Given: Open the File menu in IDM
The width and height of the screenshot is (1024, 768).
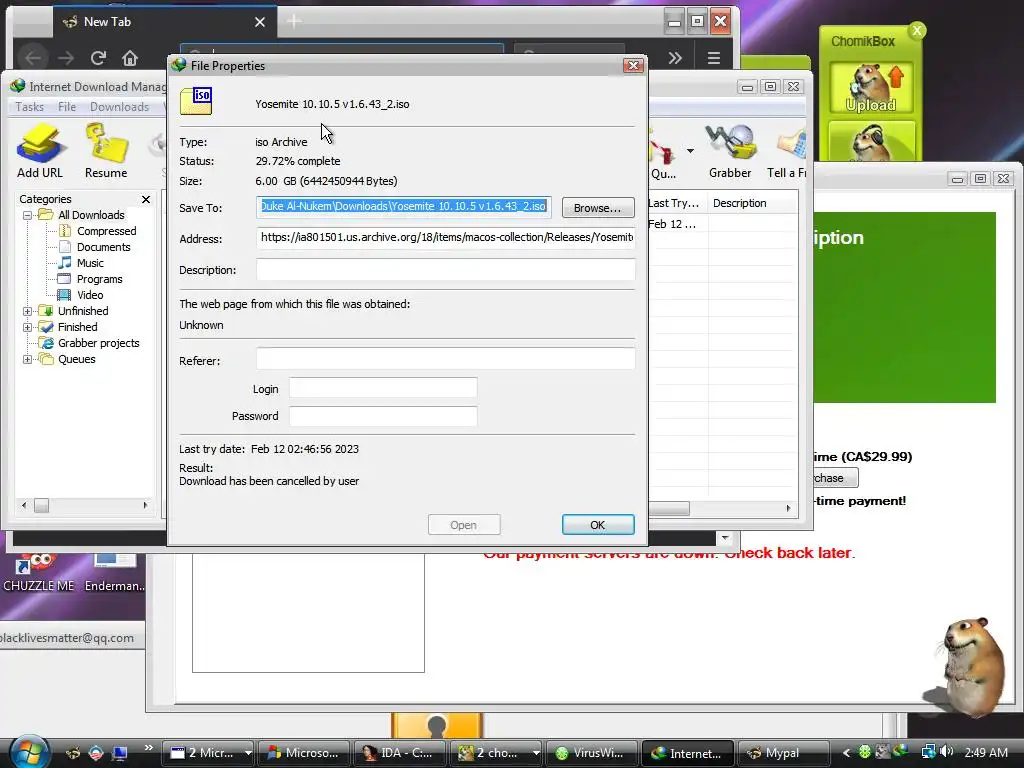Looking at the screenshot, I should 67,106.
